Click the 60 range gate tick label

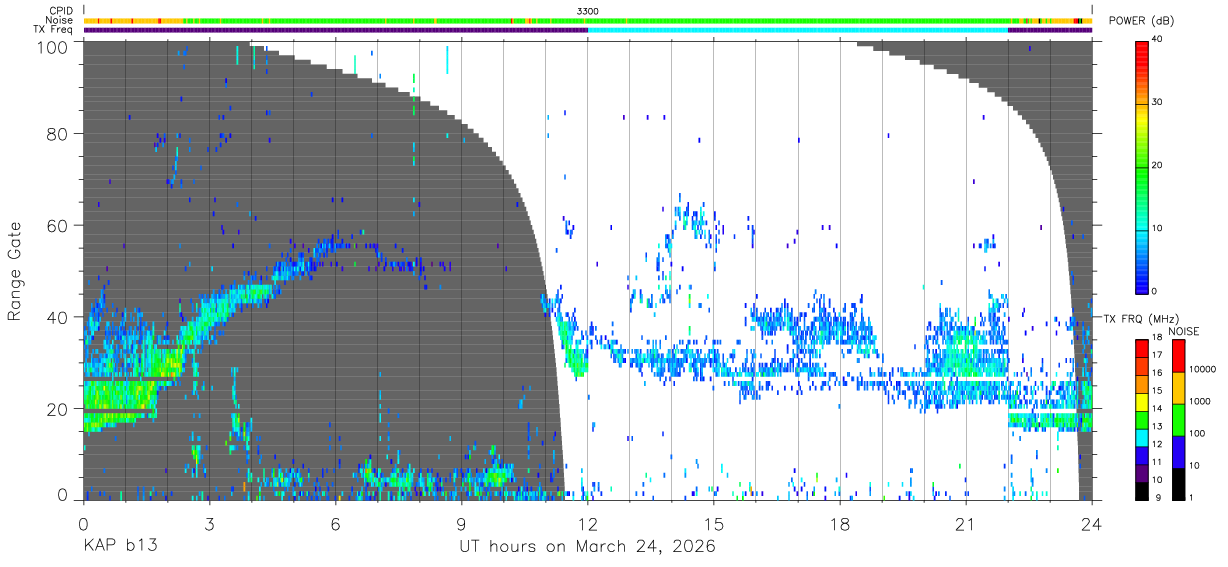tap(58, 225)
